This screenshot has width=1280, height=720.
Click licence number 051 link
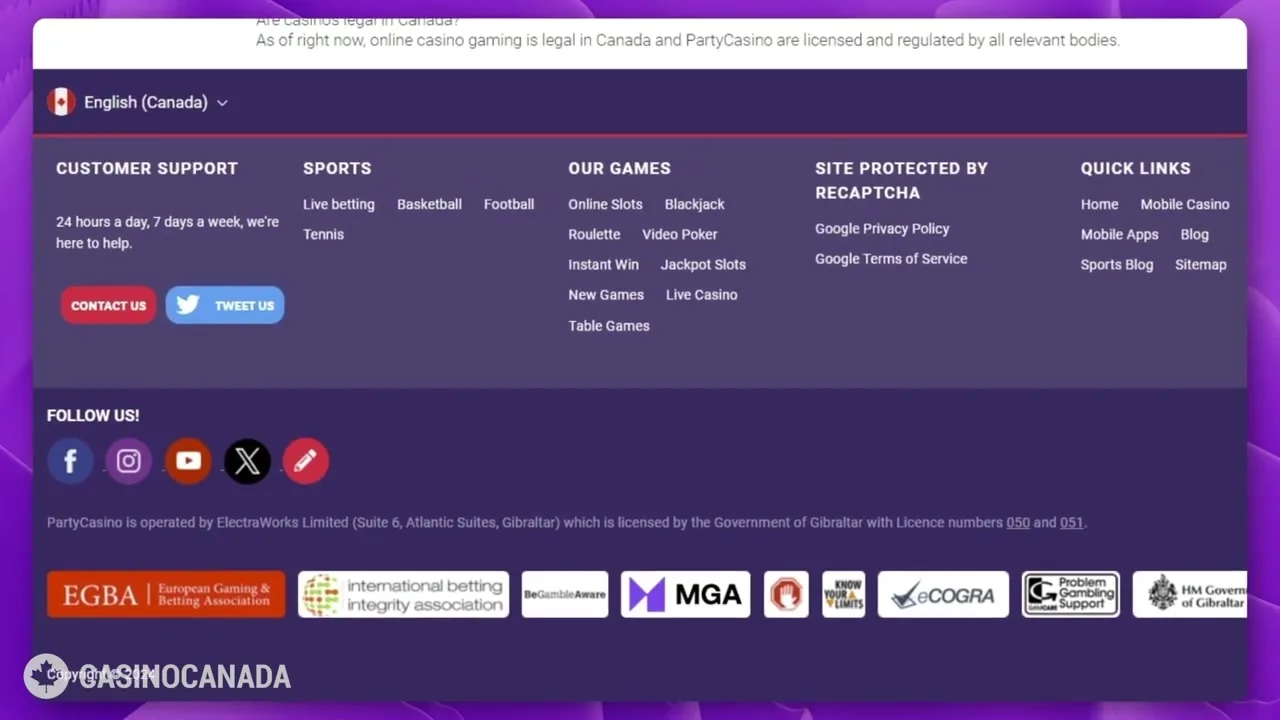click(x=1071, y=522)
